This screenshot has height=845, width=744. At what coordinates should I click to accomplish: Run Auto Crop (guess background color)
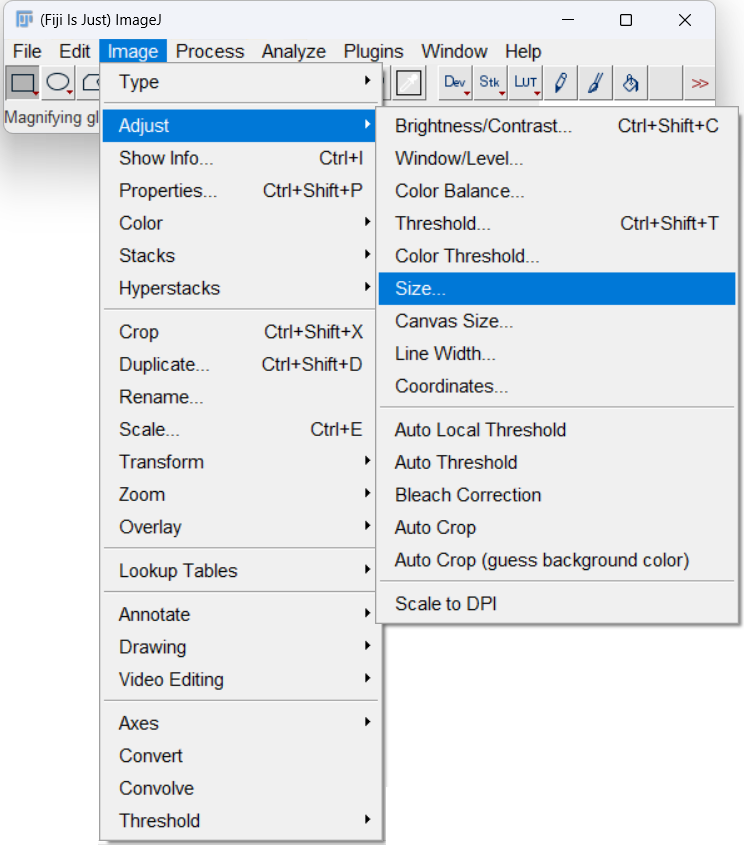[x=557, y=560]
